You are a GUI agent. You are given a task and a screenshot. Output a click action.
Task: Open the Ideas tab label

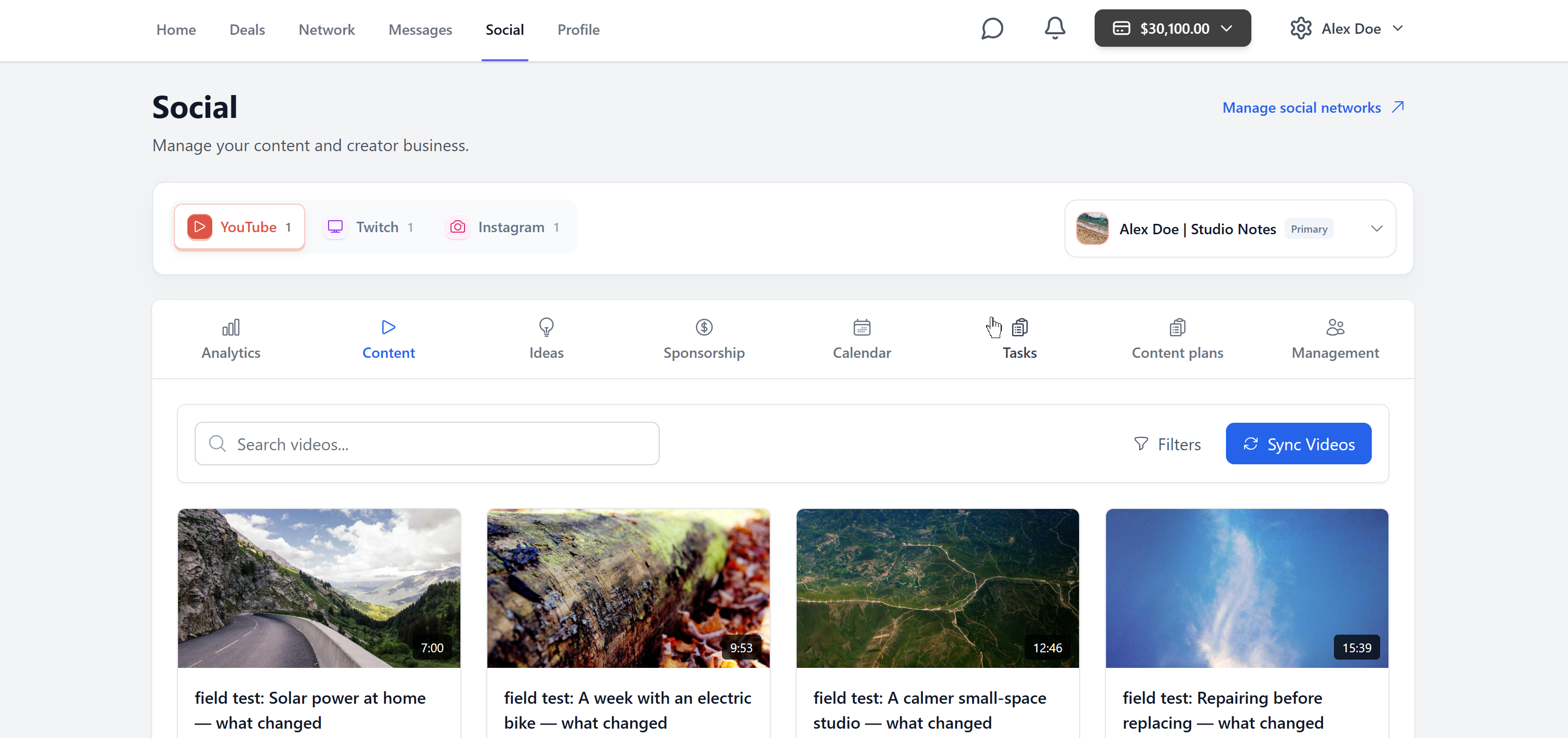[547, 353]
